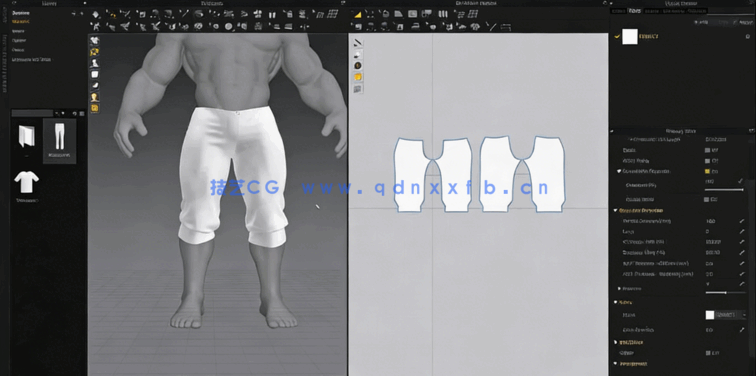The width and height of the screenshot is (756, 376).
Task: Collapse the section with the yellow checked box
Action: (x=619, y=171)
